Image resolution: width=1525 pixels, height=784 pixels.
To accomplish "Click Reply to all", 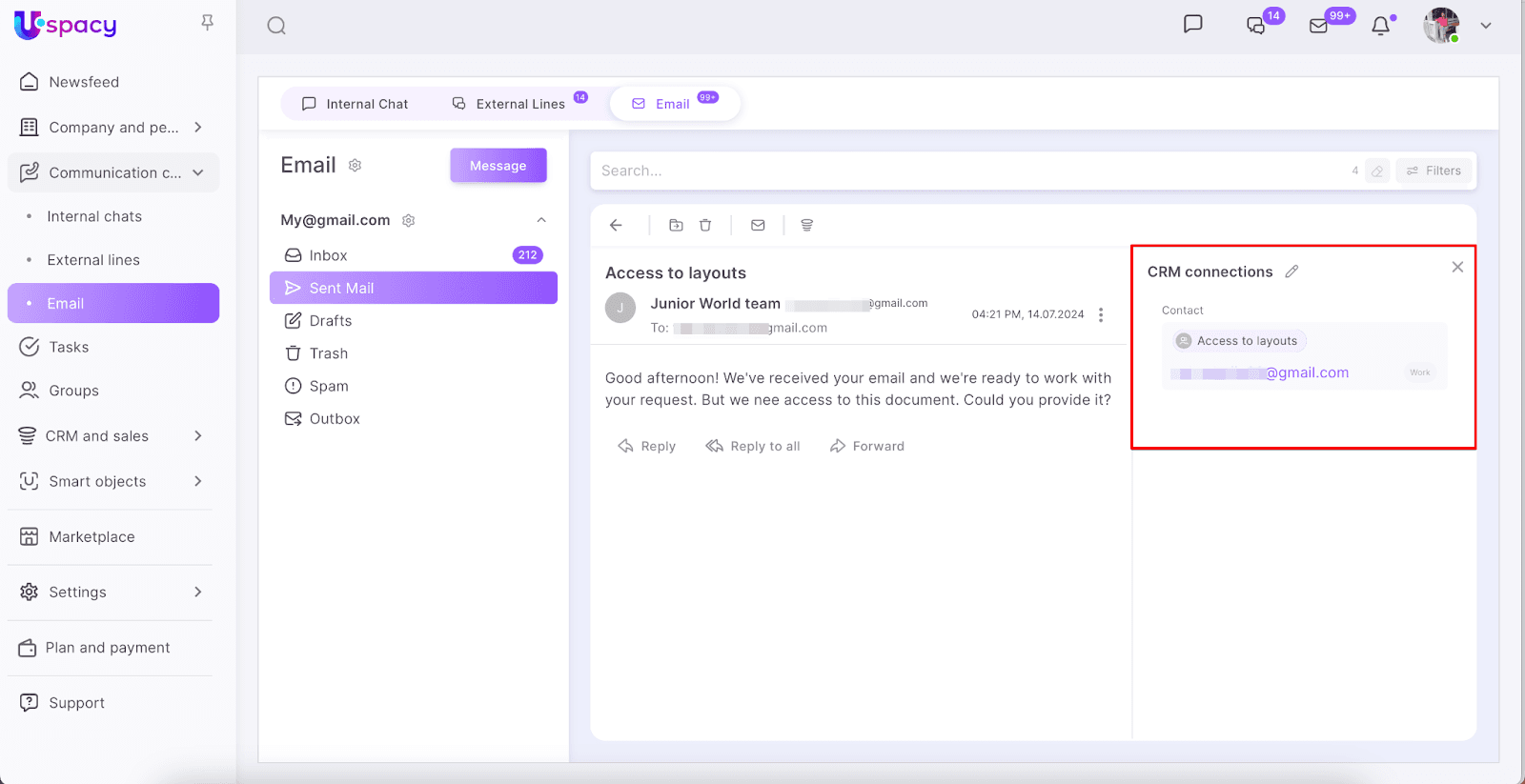I will click(753, 446).
